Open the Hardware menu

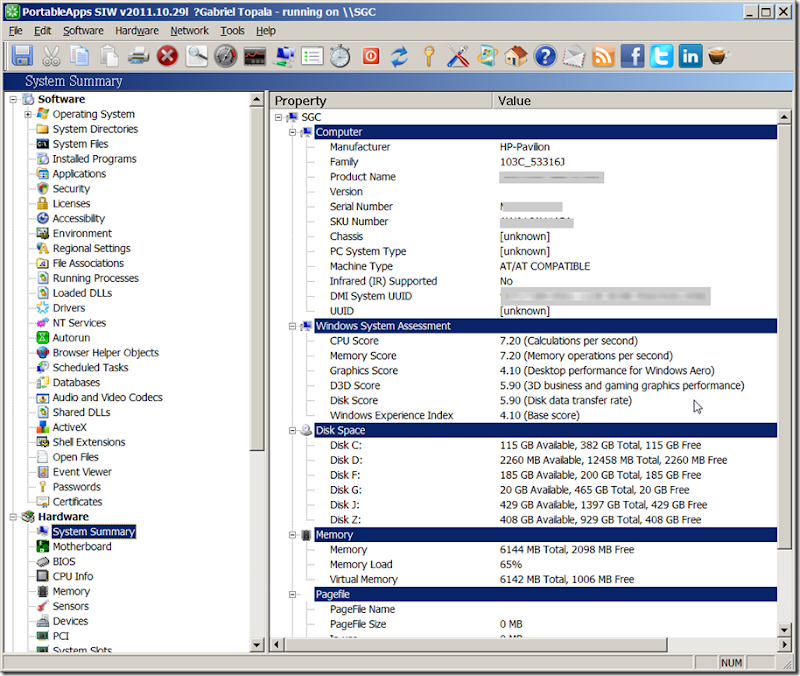coord(136,31)
